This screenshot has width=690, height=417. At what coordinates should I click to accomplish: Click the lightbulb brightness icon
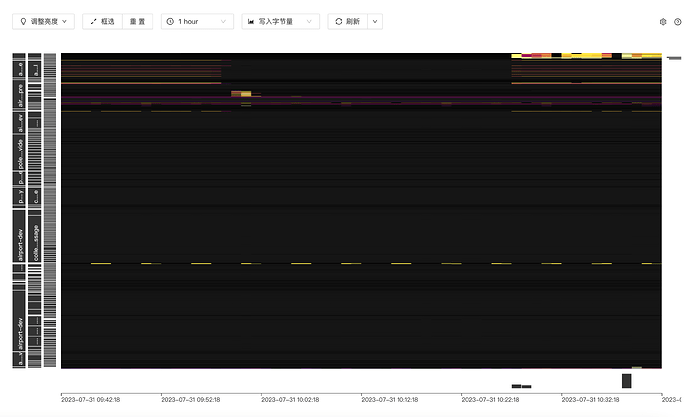[21, 21]
